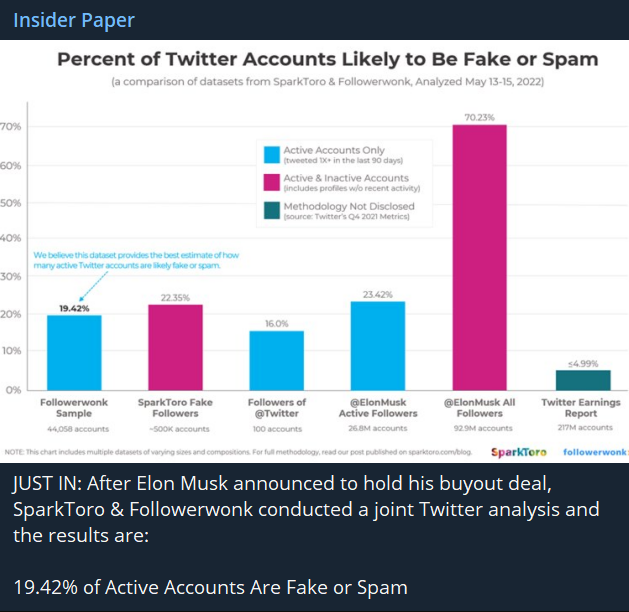Click the followerwonk logo in chart footer
Image resolution: width=629 pixels, height=612 pixels.
click(594, 451)
